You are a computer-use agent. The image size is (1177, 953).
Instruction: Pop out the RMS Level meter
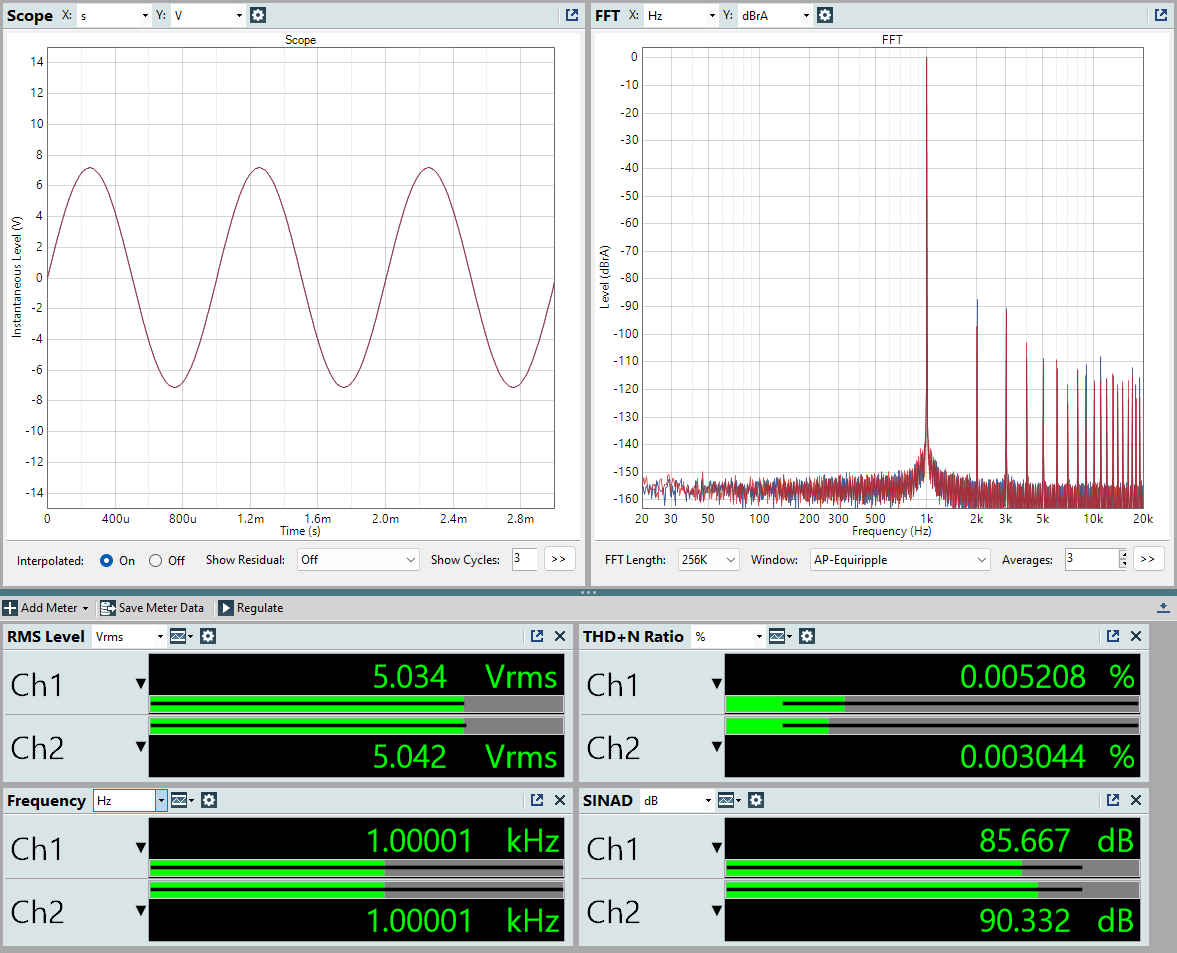point(537,636)
